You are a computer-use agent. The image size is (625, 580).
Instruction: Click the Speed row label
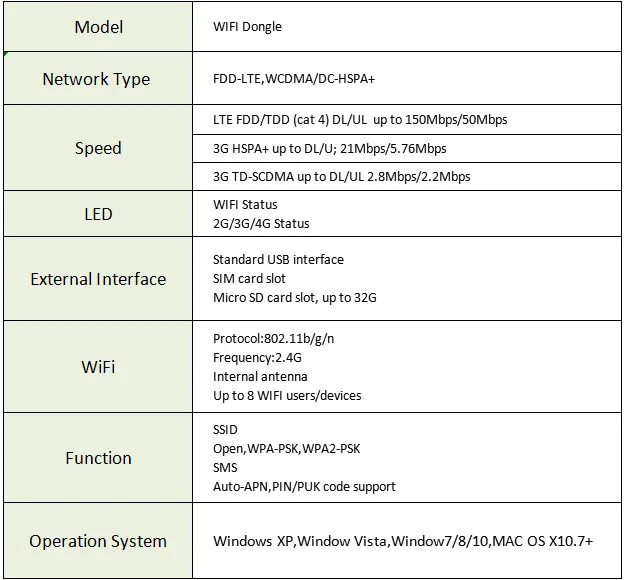pyautogui.click(x=98, y=148)
